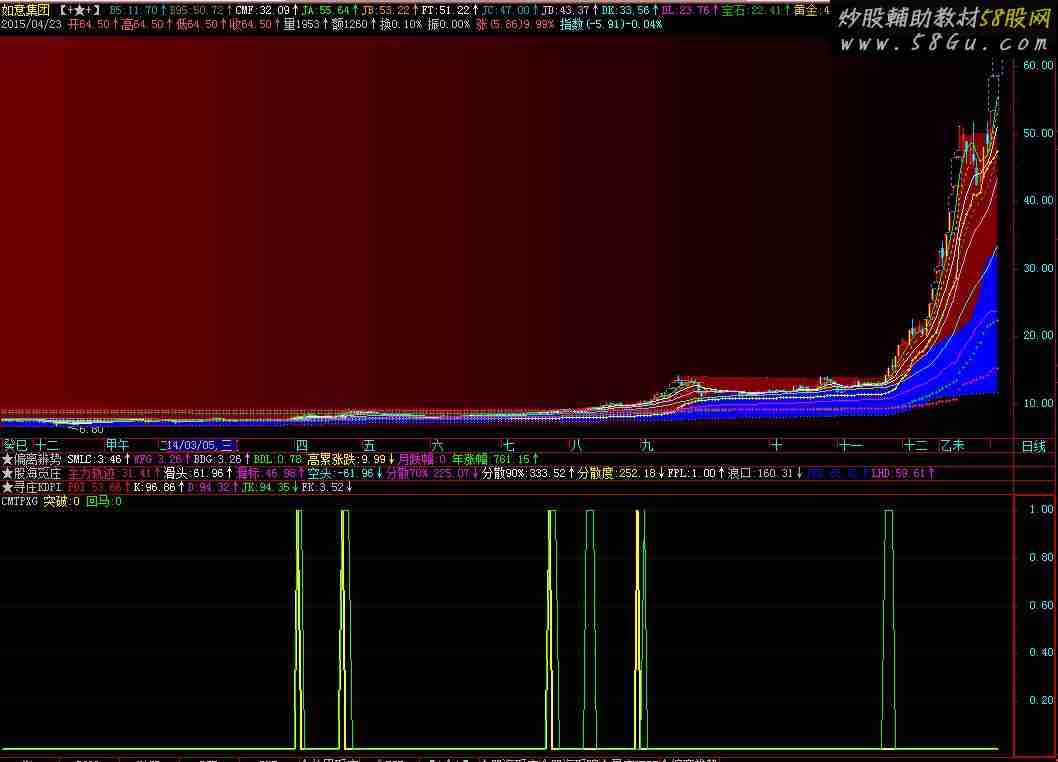The width and height of the screenshot is (1058, 762).
Task: Click the 九 month marker on time axis
Action: pyautogui.click(x=647, y=445)
